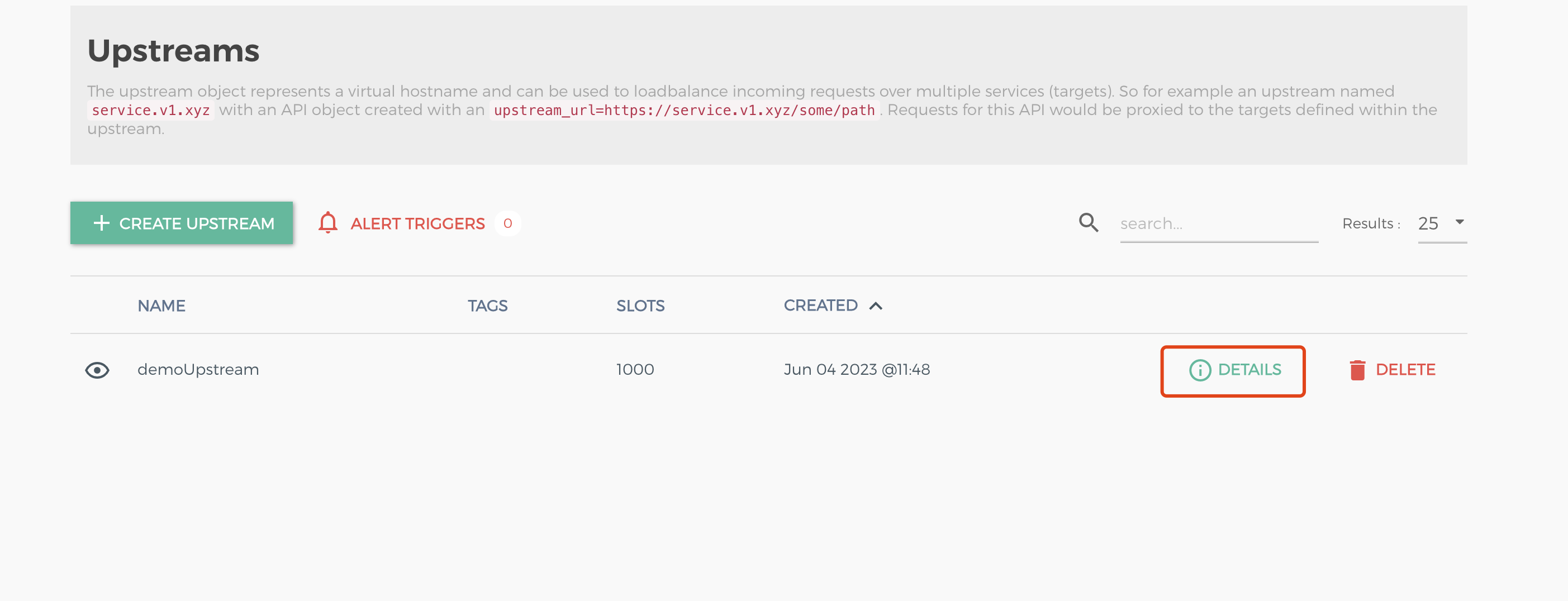
Task: Click the alert triggers count badge 0
Action: [507, 223]
